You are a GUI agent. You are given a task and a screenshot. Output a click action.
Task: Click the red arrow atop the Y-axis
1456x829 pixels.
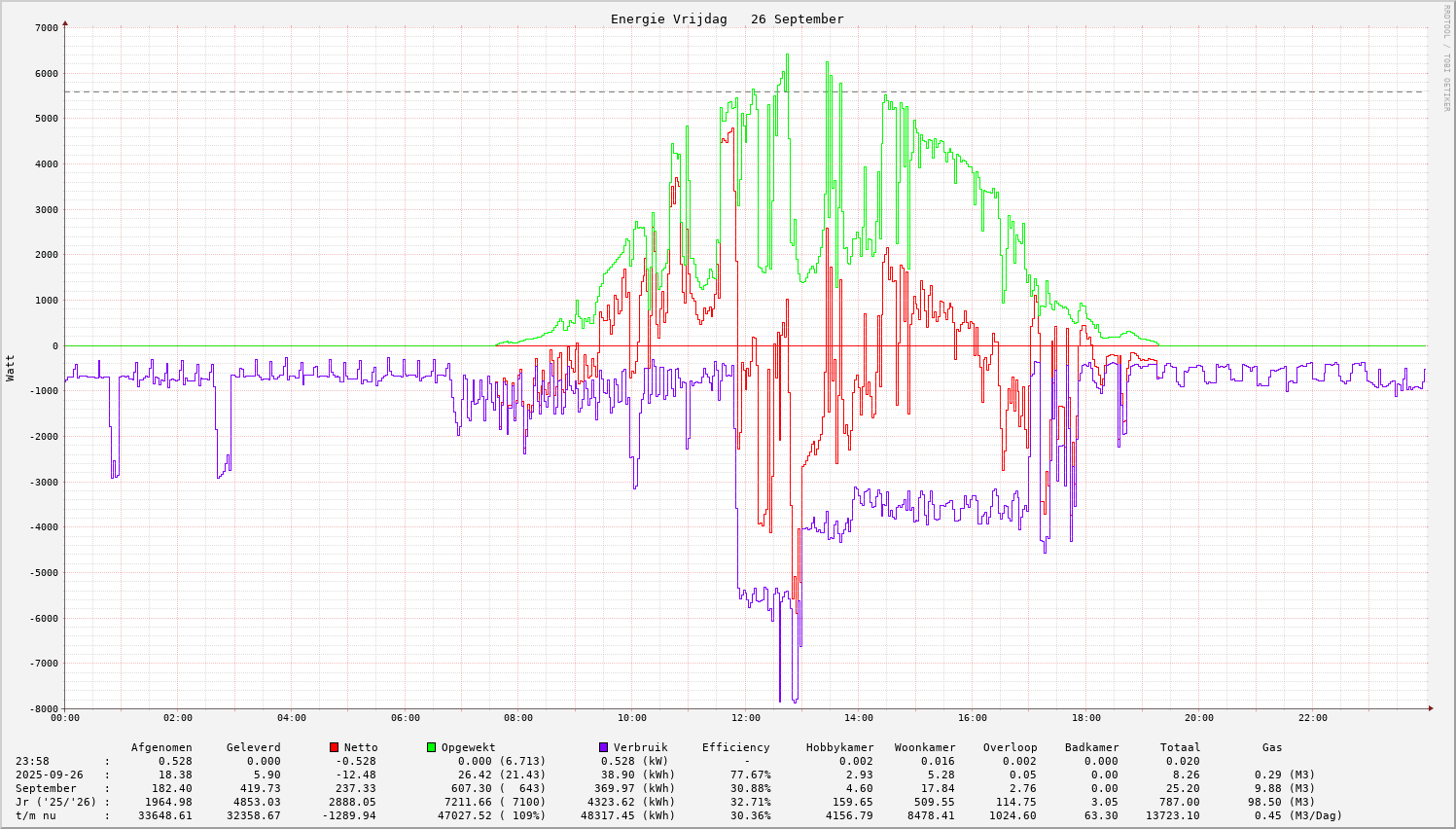(65, 22)
